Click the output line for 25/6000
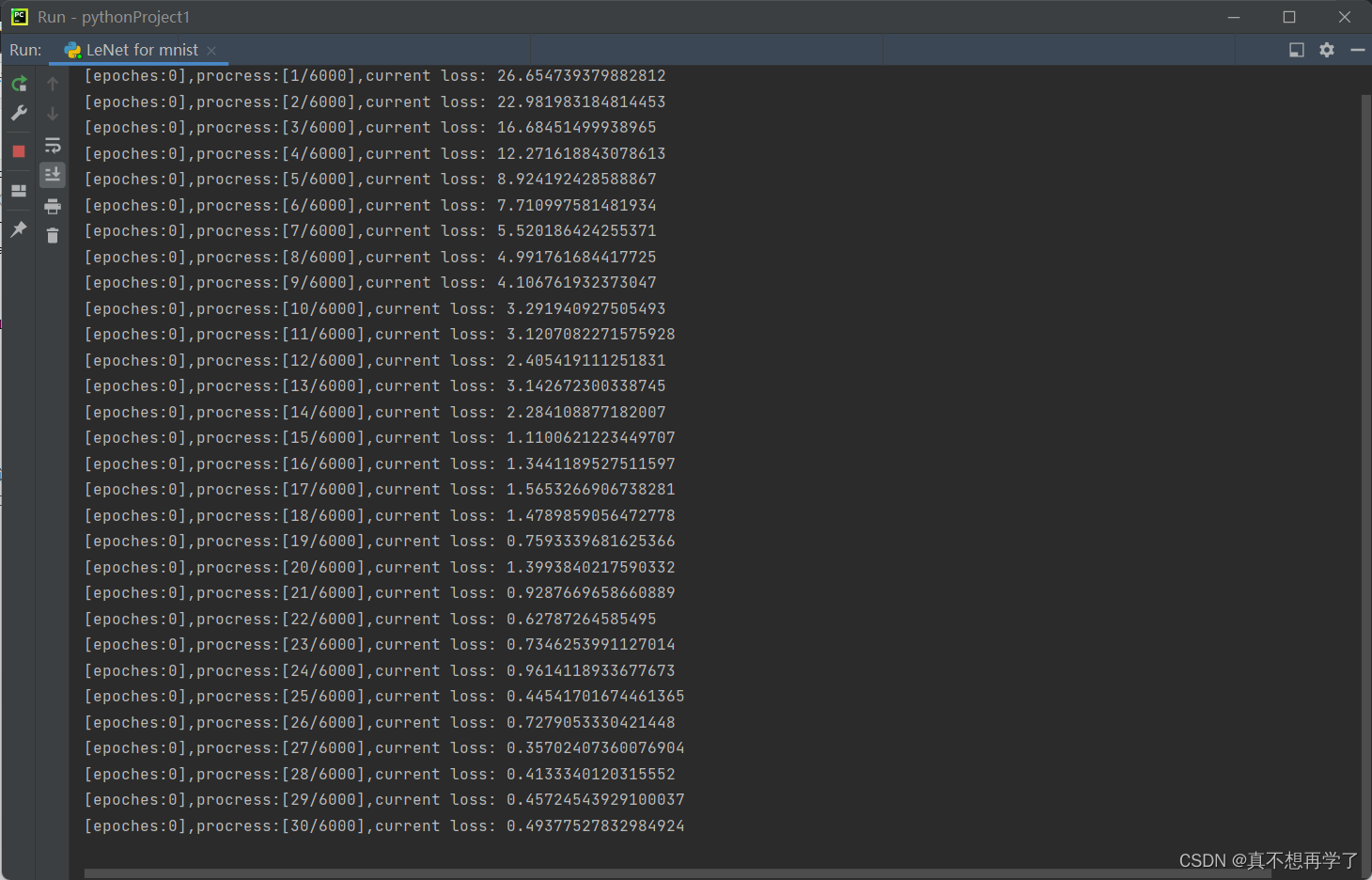The width and height of the screenshot is (1372, 880). click(384, 696)
